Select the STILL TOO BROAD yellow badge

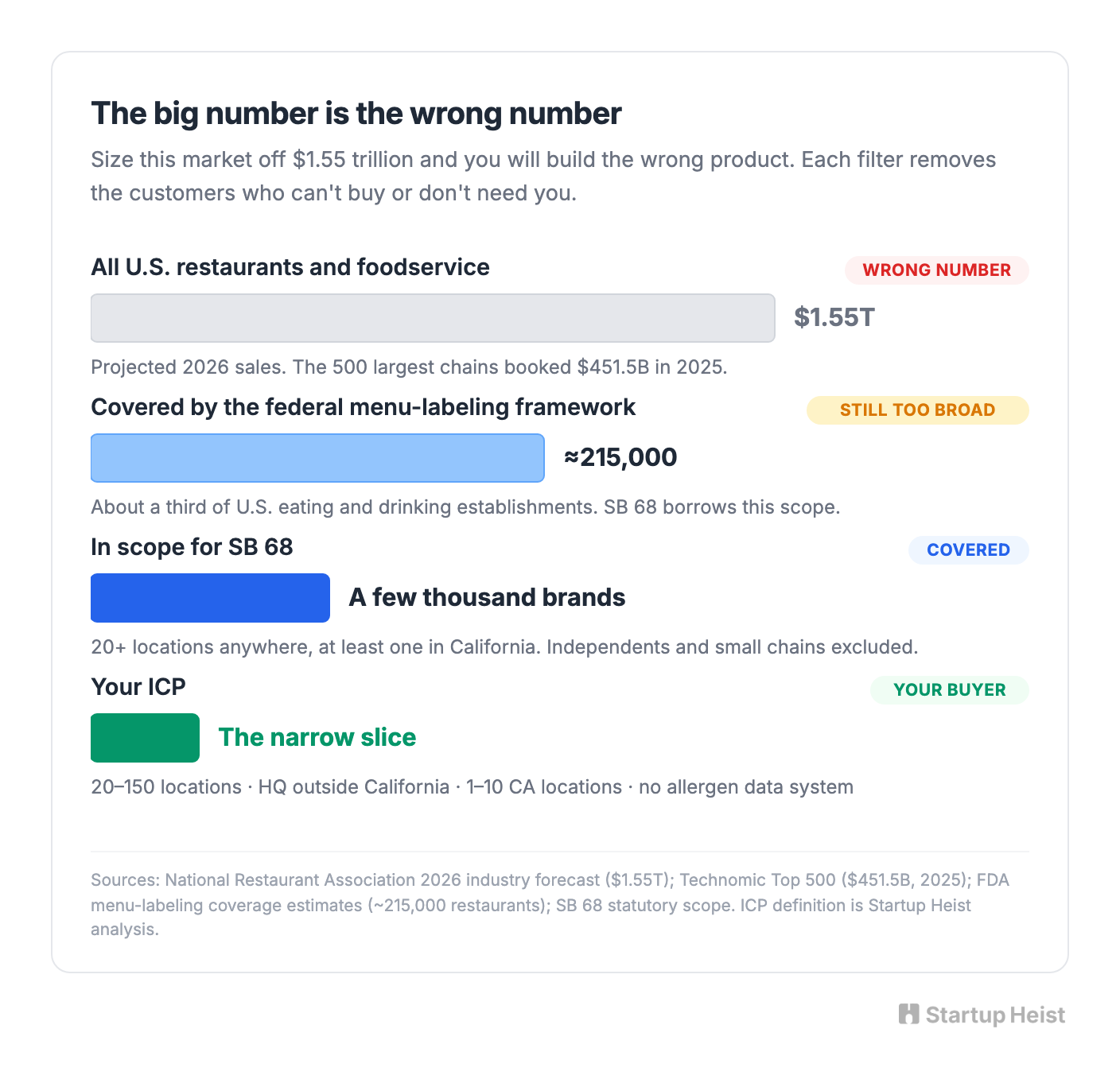click(x=917, y=410)
